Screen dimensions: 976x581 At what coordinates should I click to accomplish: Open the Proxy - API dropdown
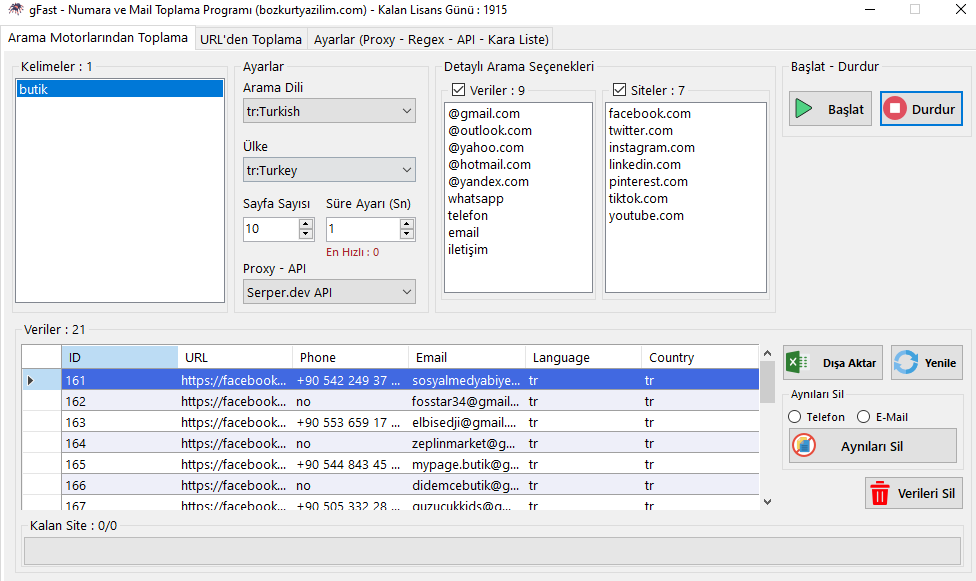(329, 292)
